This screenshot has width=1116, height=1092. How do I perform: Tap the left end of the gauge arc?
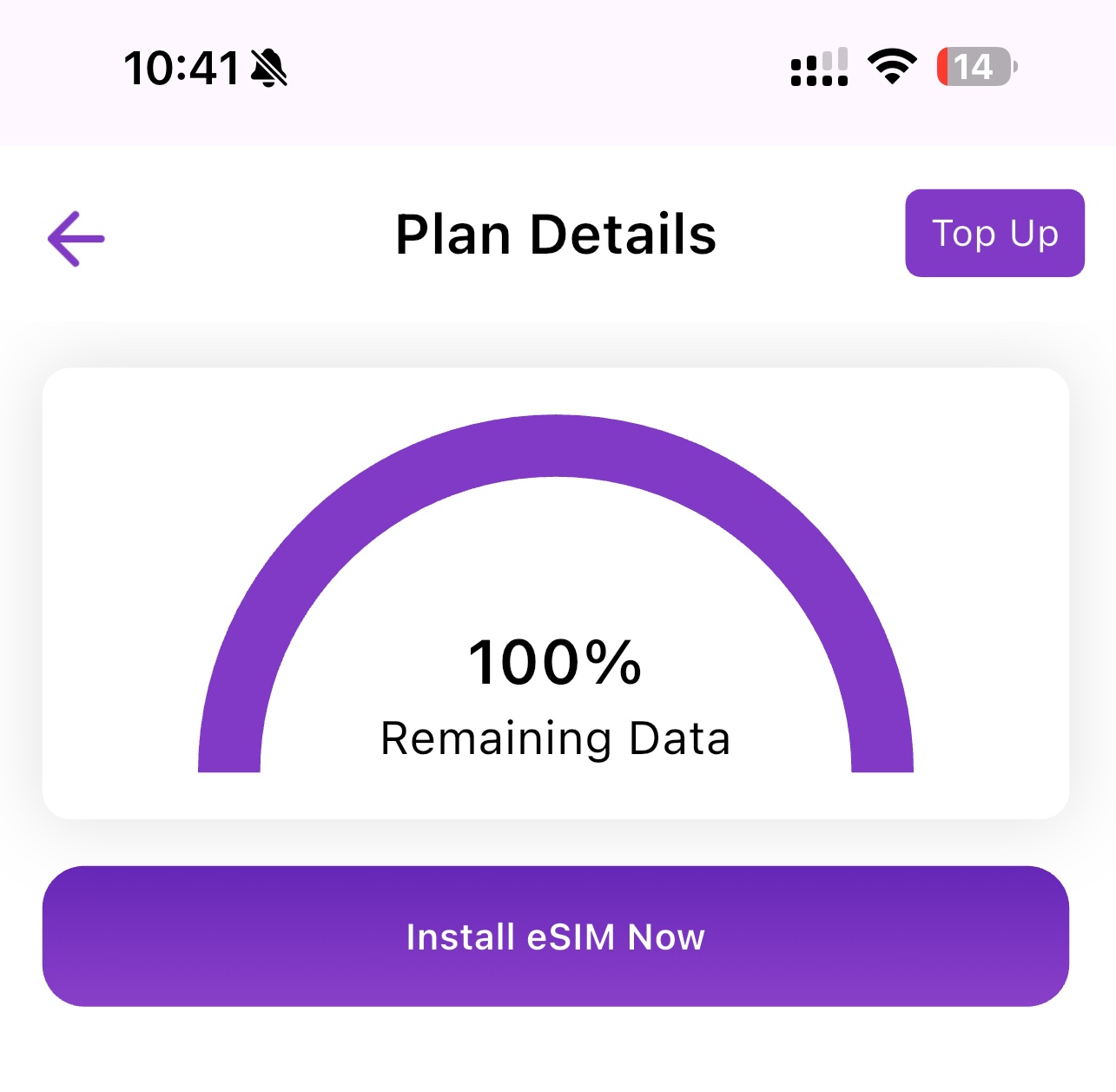coord(229,756)
